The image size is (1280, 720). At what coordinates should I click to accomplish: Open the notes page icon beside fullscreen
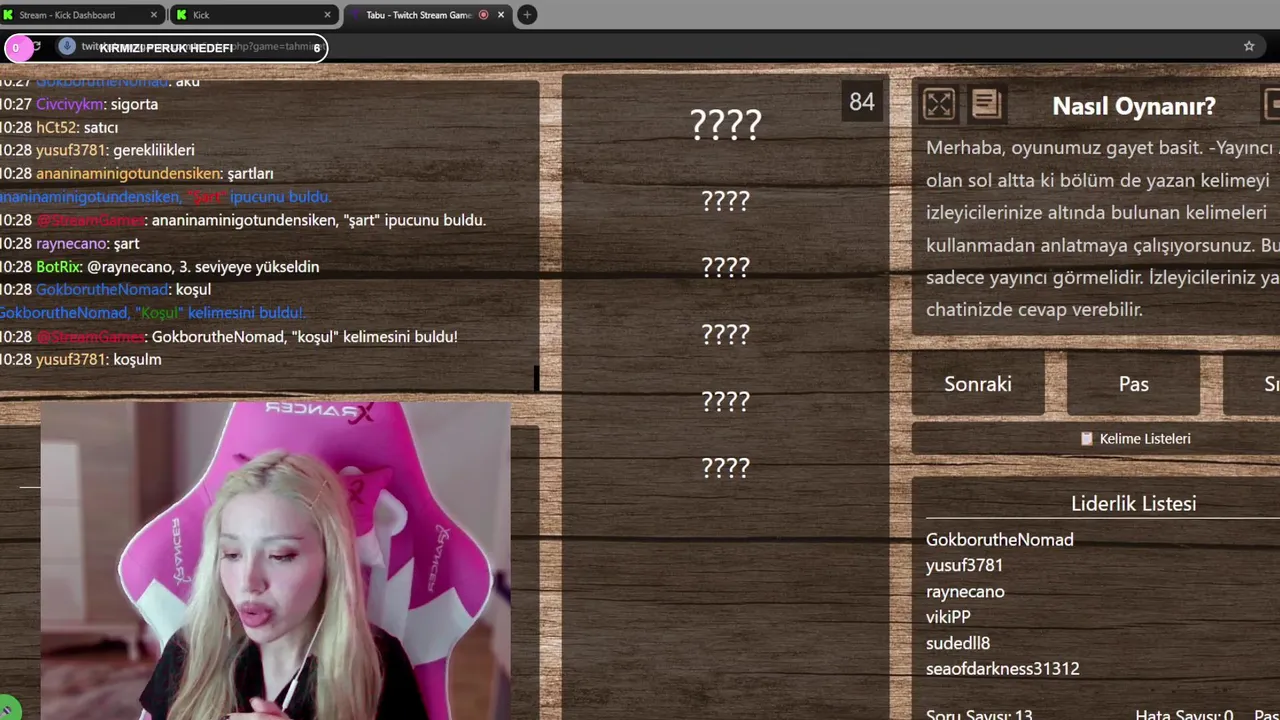(x=986, y=103)
